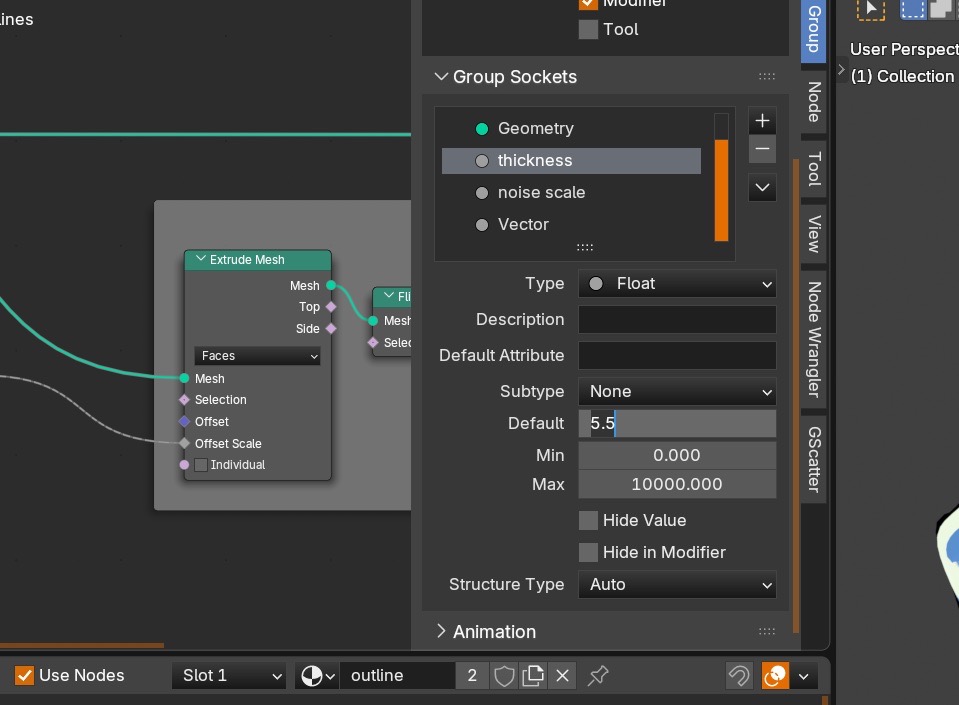This screenshot has width=959, height=705.
Task: Toggle the overlay icon in header
Action: [x=775, y=676]
